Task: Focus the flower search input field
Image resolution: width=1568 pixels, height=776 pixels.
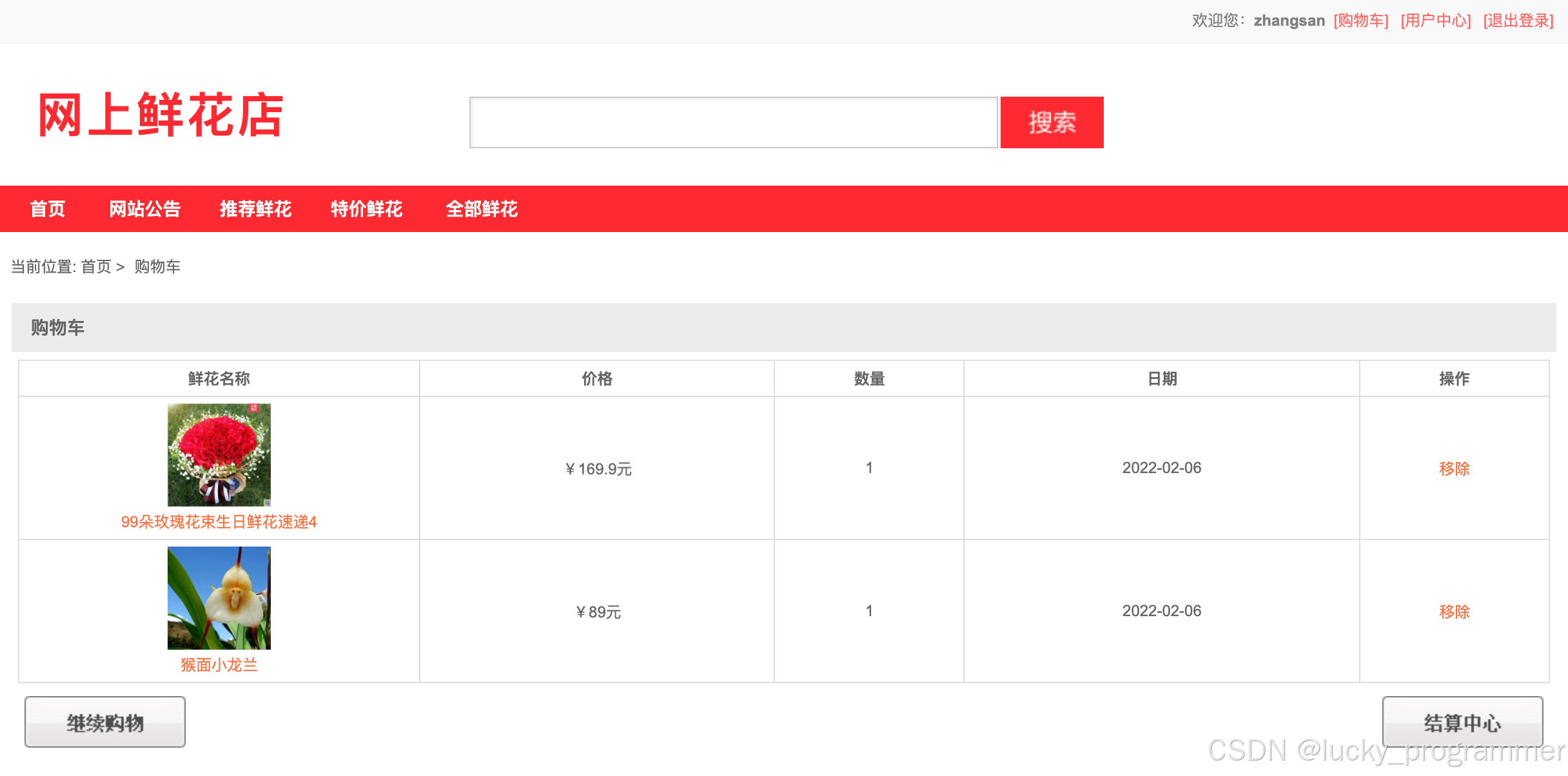Action: point(733,122)
